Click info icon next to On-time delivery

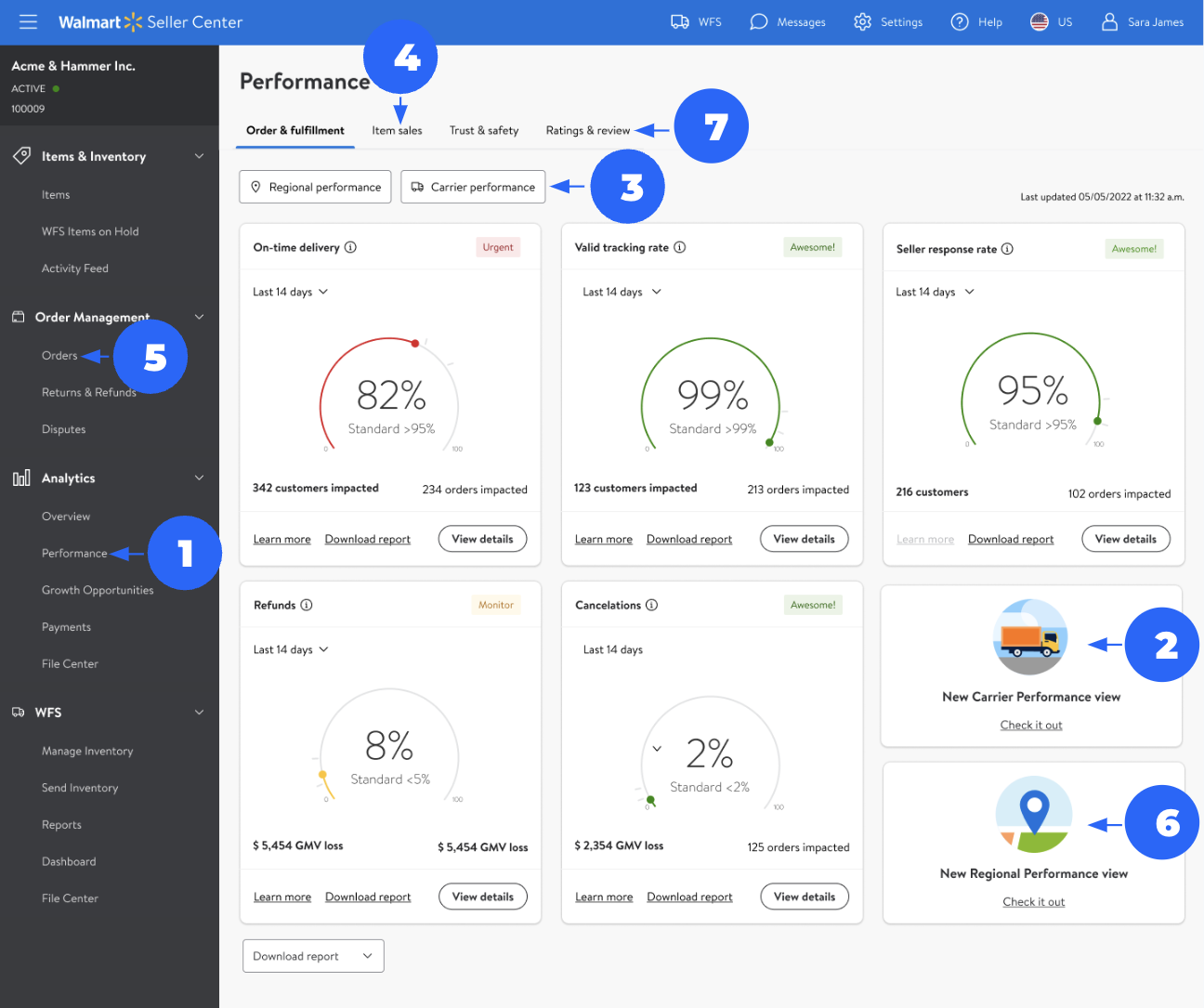coord(350,247)
